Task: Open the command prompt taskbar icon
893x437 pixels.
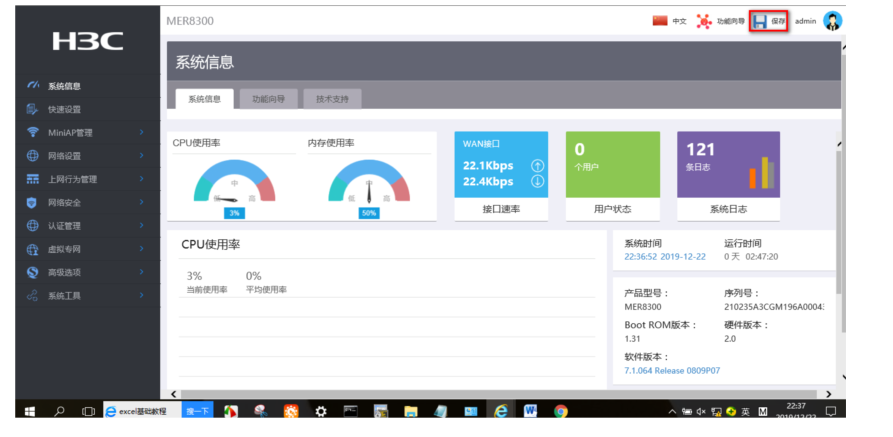Action: coord(351,411)
